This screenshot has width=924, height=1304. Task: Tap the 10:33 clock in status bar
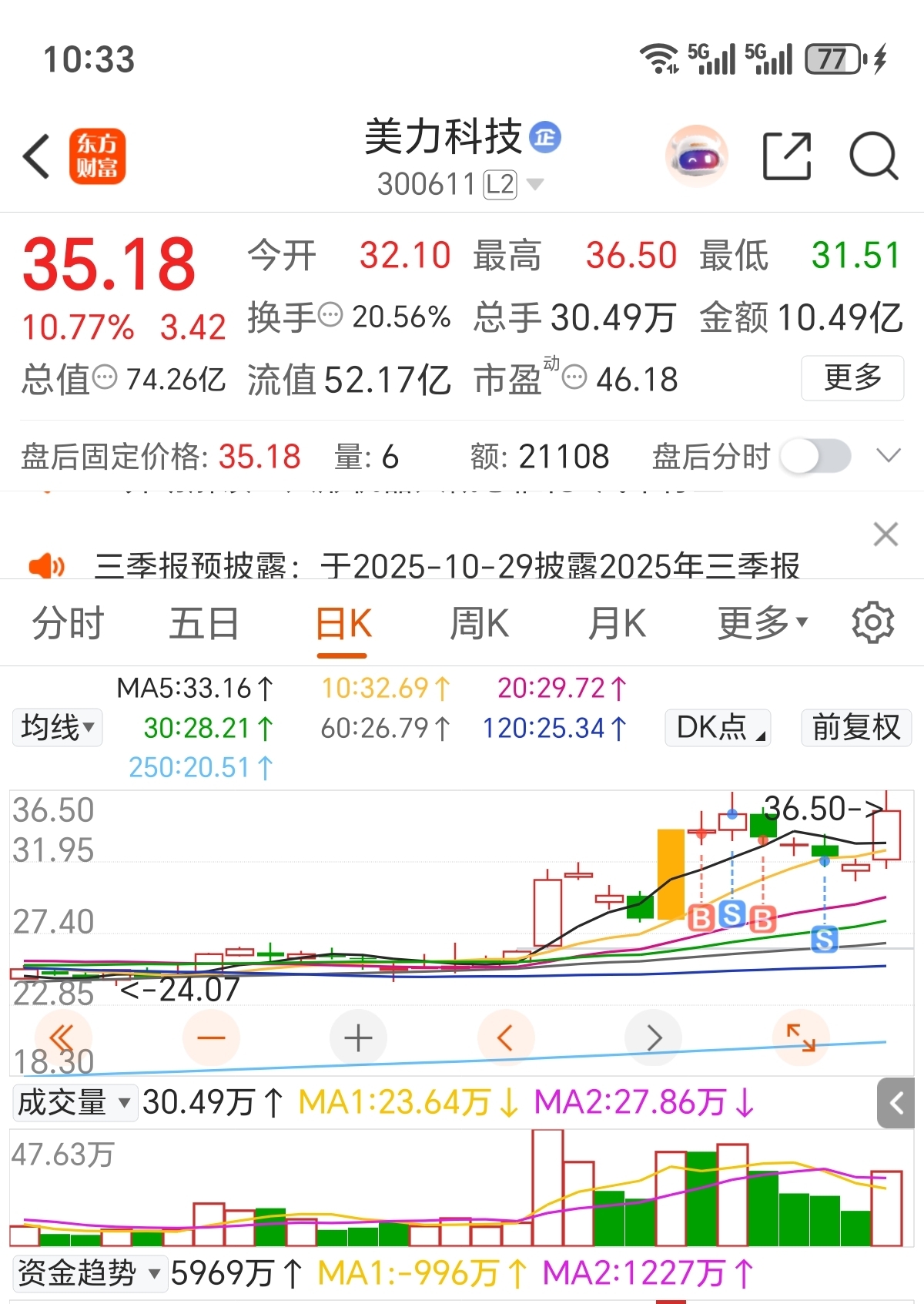click(x=89, y=60)
